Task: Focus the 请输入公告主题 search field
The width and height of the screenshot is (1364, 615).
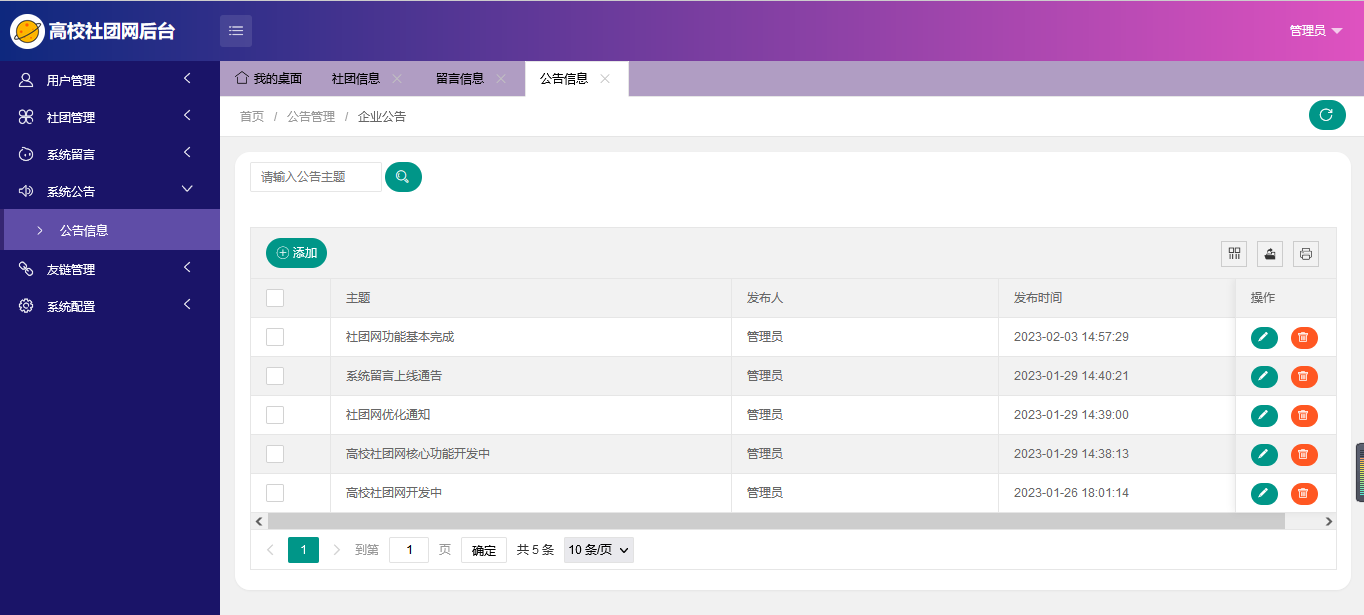Action: pos(316,177)
